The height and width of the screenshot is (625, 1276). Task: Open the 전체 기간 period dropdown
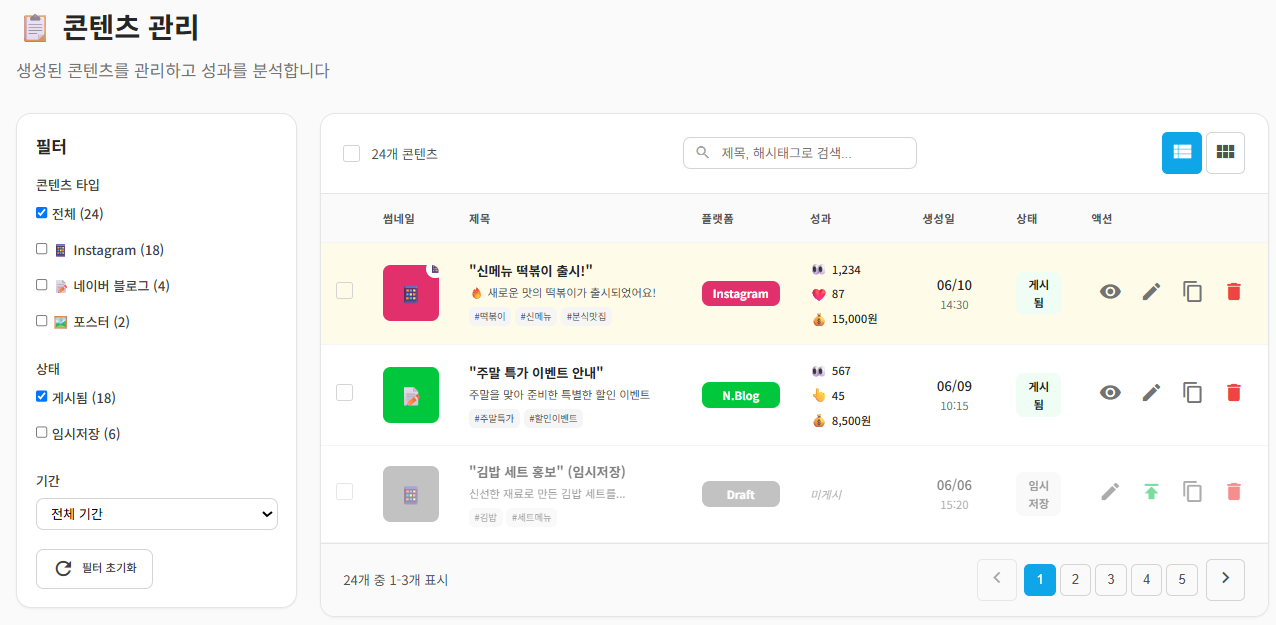coord(156,514)
